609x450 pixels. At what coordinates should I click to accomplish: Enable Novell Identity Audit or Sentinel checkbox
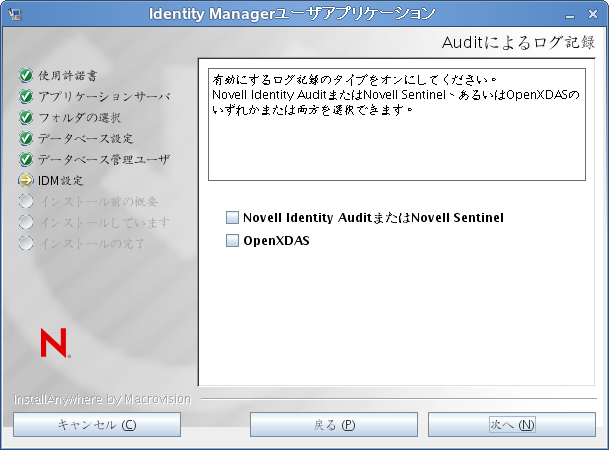[x=232, y=217]
